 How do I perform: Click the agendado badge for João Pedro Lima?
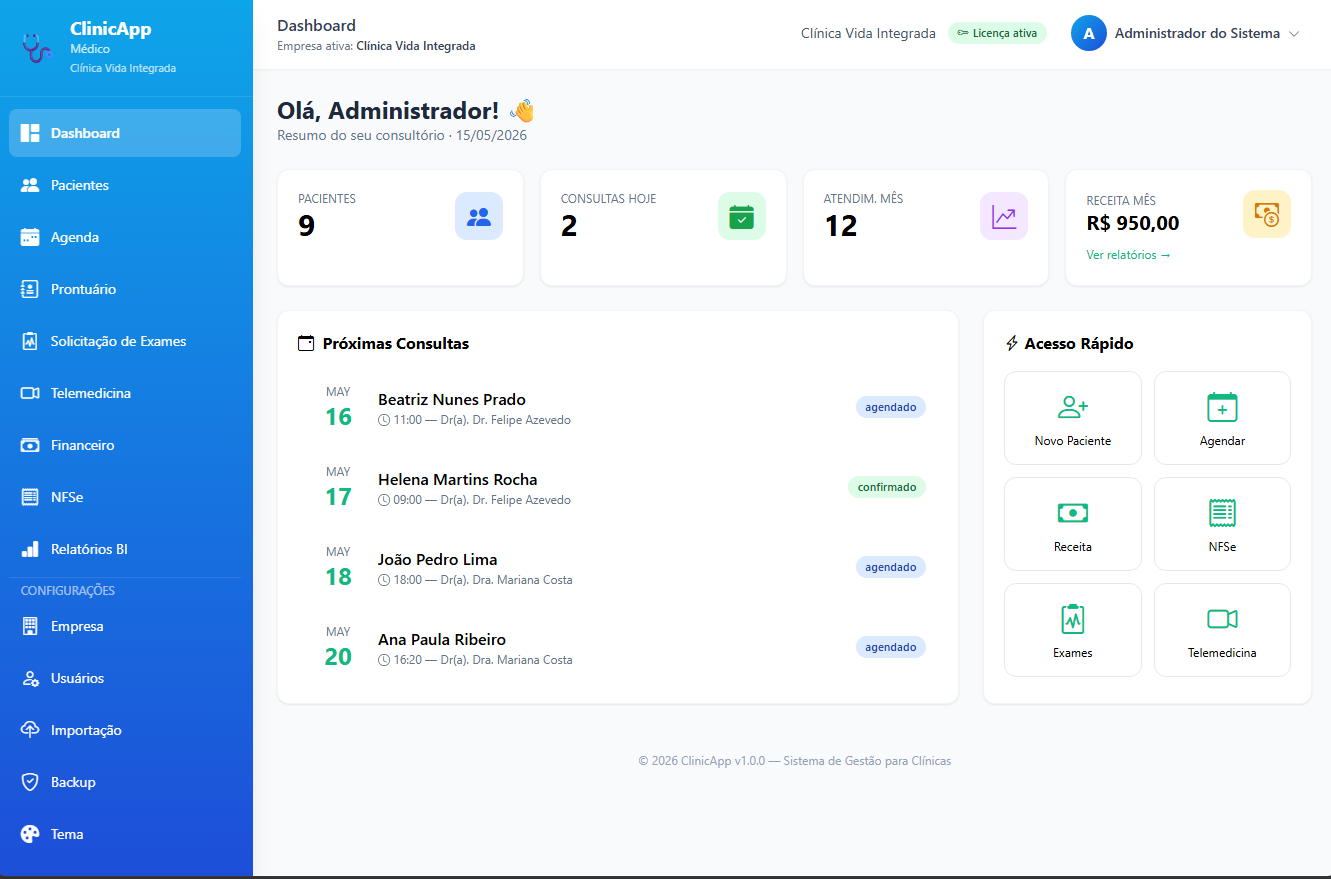pyautogui.click(x=891, y=567)
